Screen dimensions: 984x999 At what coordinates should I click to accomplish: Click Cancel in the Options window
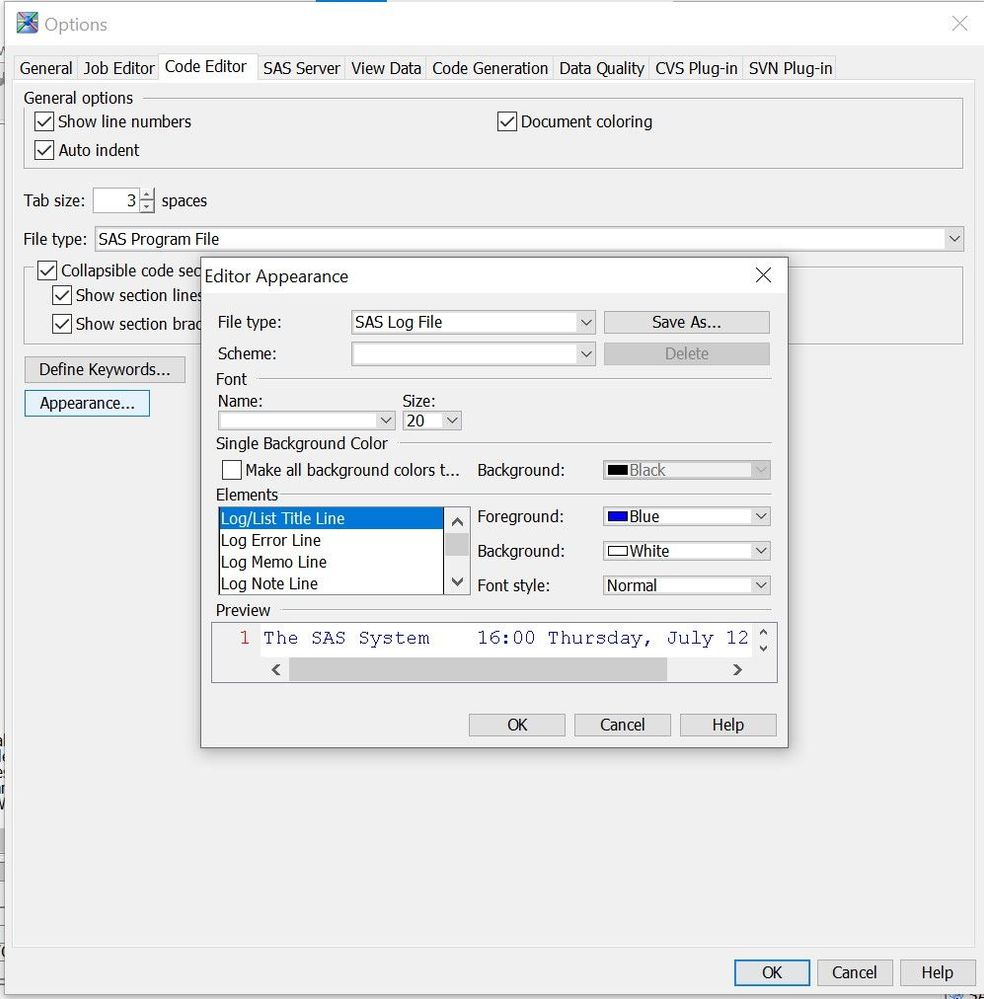point(855,972)
